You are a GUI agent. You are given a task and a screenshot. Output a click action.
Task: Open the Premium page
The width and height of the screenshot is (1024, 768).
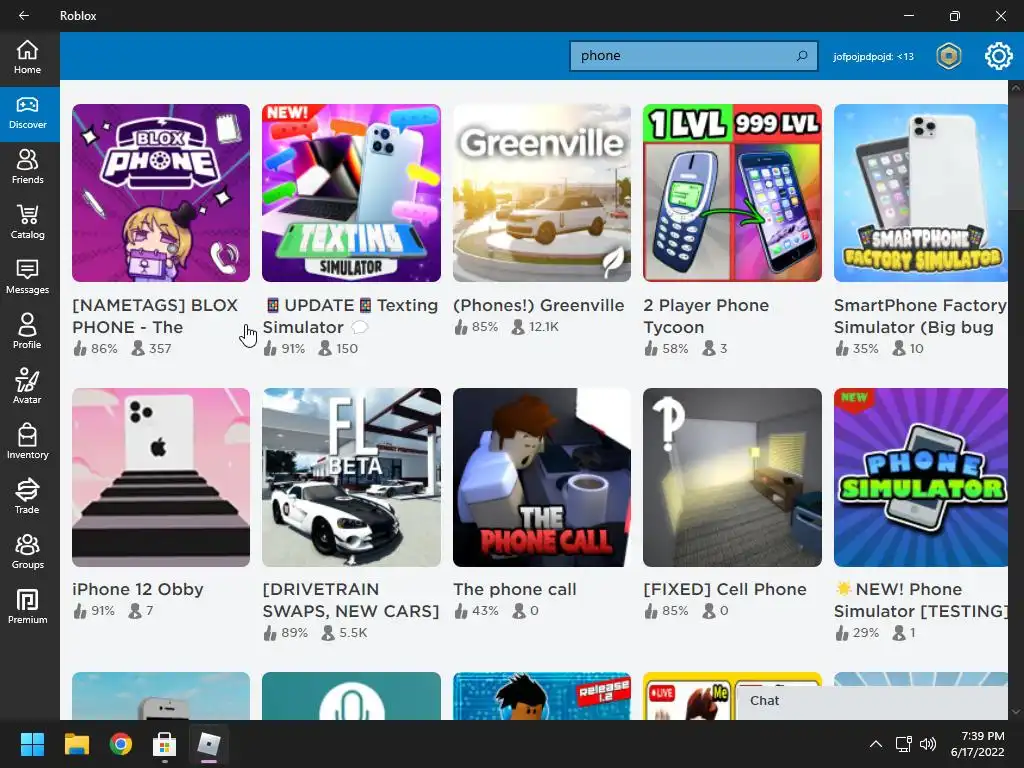click(27, 607)
